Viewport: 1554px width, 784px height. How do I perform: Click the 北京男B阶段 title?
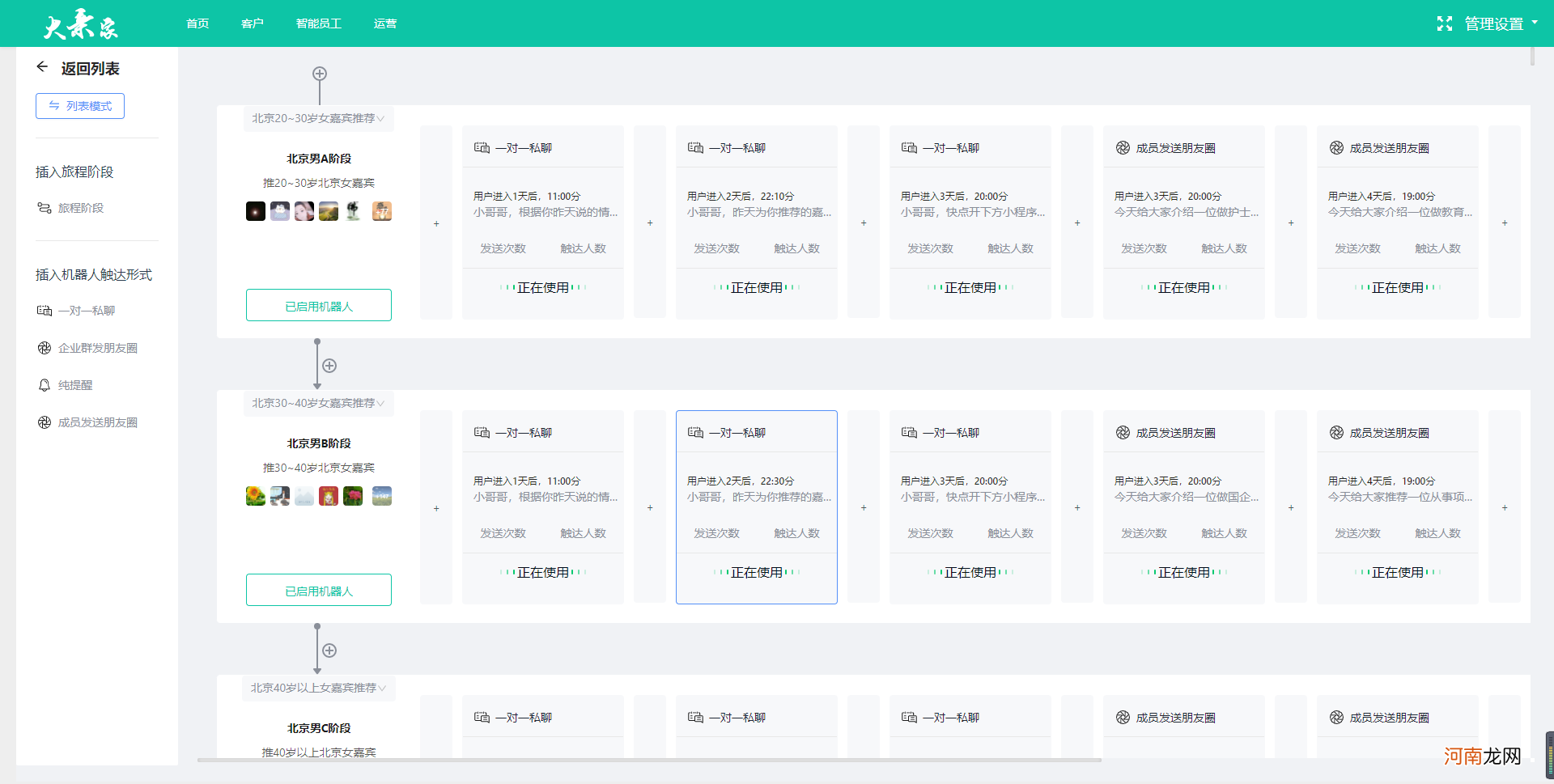pyautogui.click(x=319, y=443)
